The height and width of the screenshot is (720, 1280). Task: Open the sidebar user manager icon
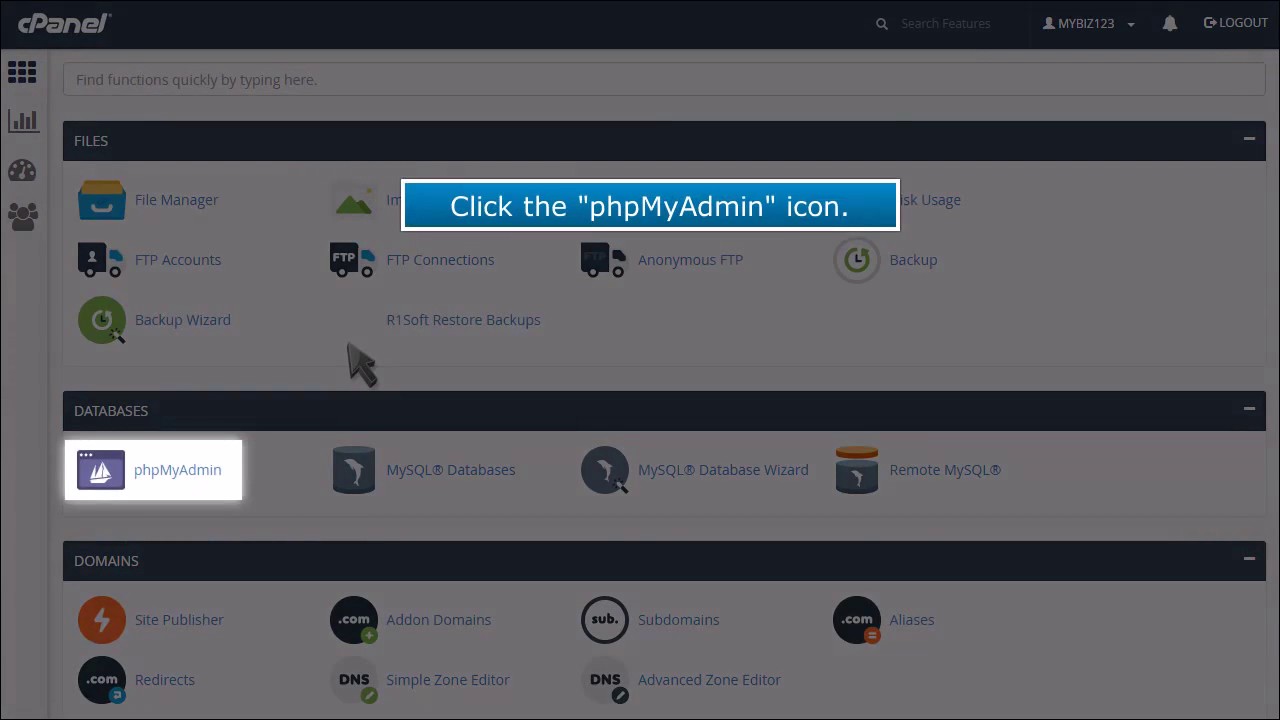(22, 217)
